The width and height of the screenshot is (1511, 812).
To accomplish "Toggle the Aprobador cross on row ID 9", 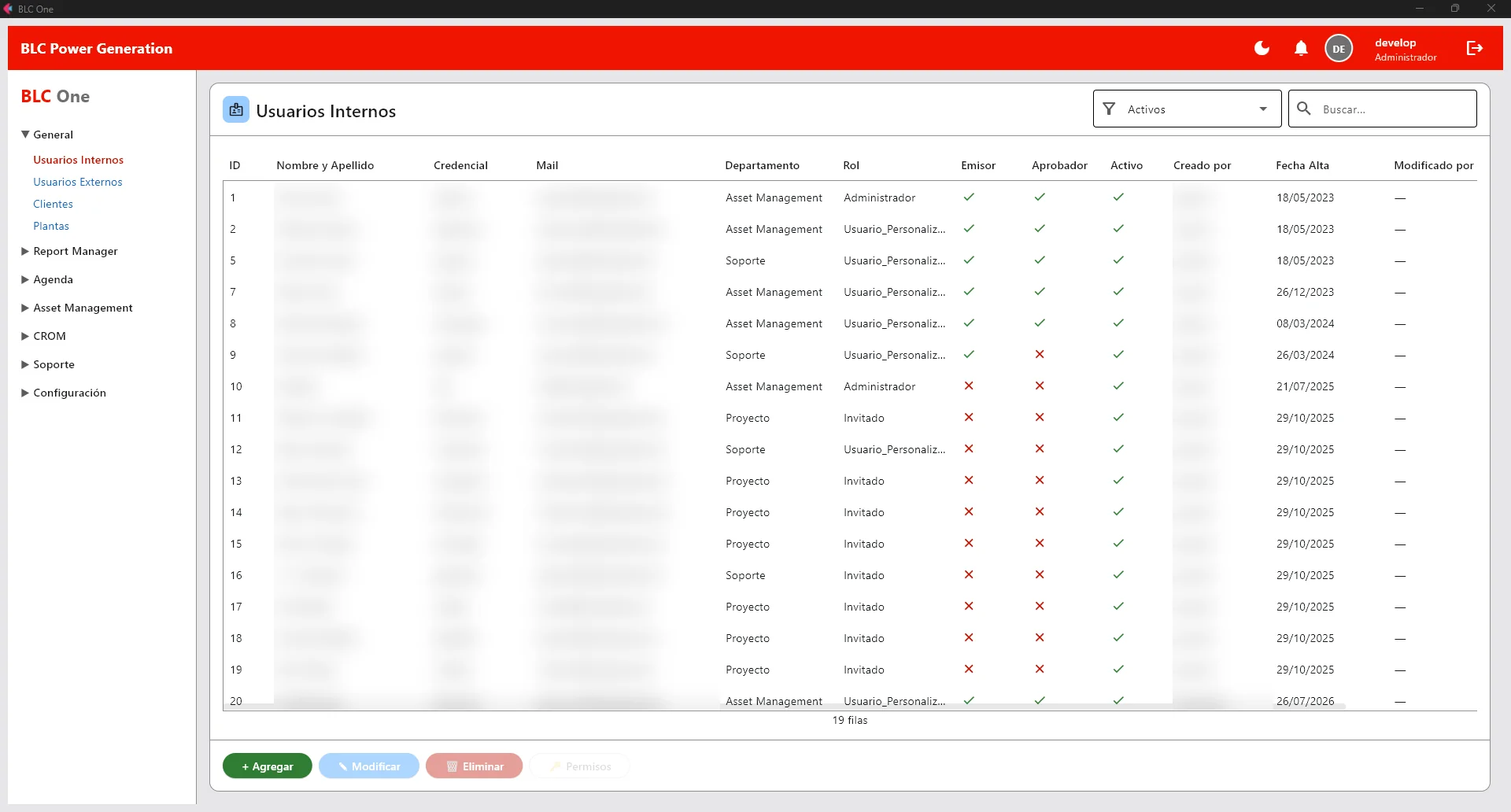I will [x=1040, y=355].
